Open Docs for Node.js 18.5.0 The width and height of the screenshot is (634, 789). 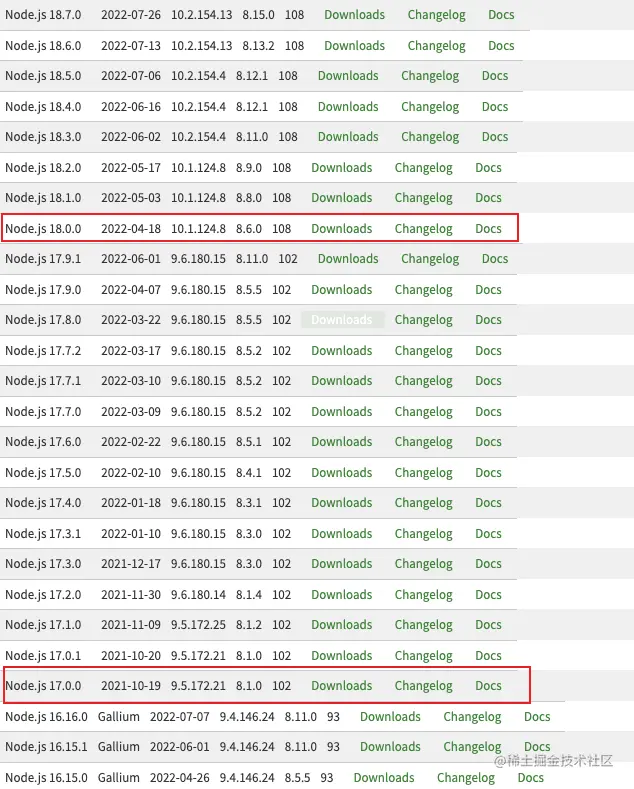[x=495, y=76]
